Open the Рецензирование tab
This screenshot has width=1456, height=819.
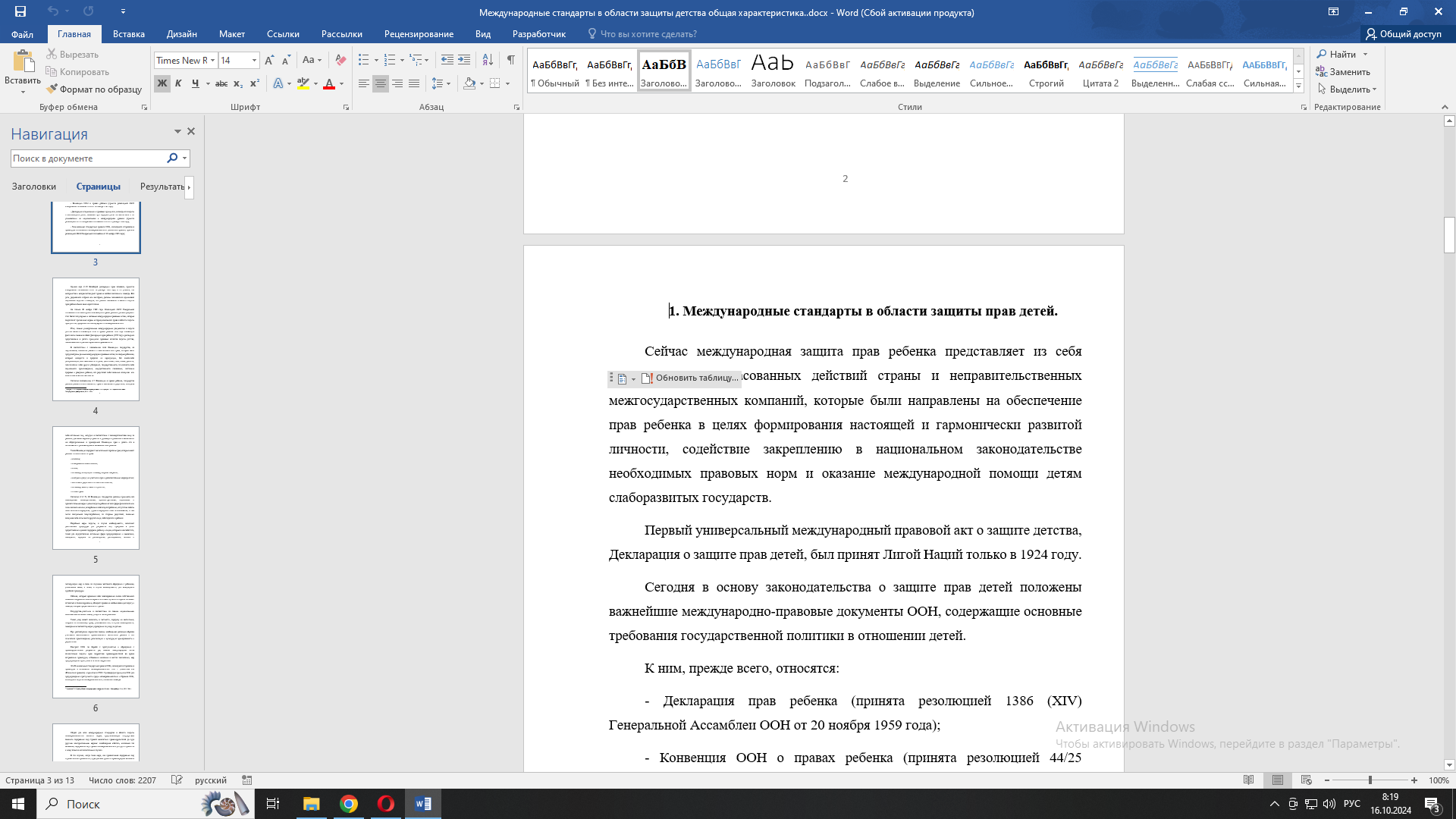(x=419, y=34)
